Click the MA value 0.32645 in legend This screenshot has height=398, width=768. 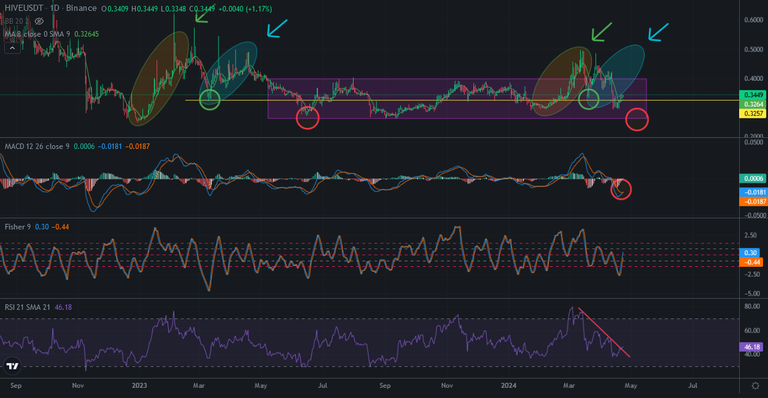coord(86,34)
